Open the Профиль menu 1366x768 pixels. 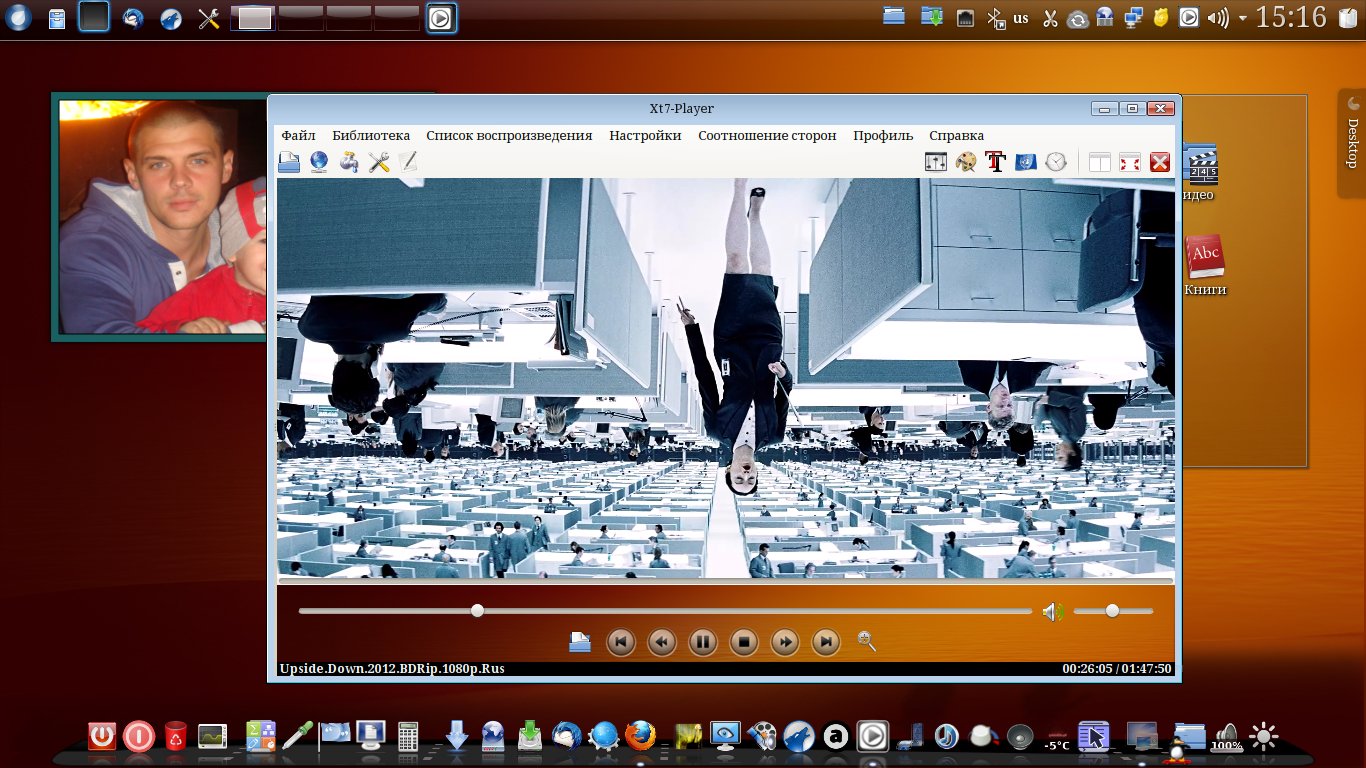(x=883, y=135)
